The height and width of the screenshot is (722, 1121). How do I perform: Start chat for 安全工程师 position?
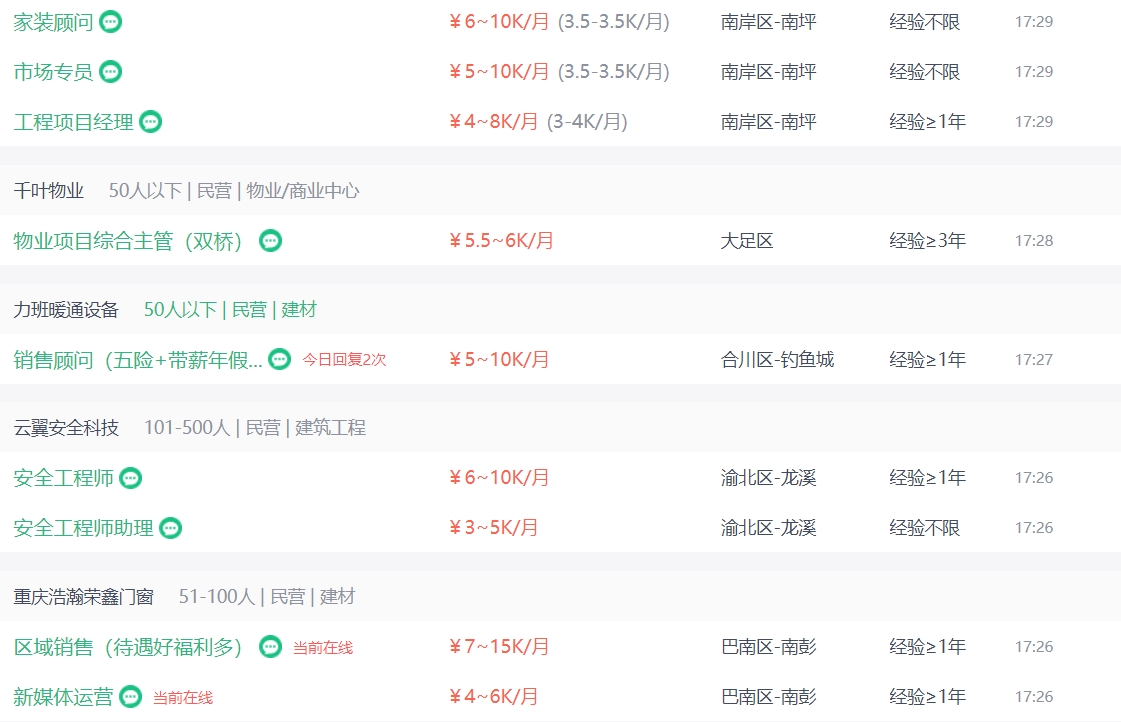(x=131, y=478)
